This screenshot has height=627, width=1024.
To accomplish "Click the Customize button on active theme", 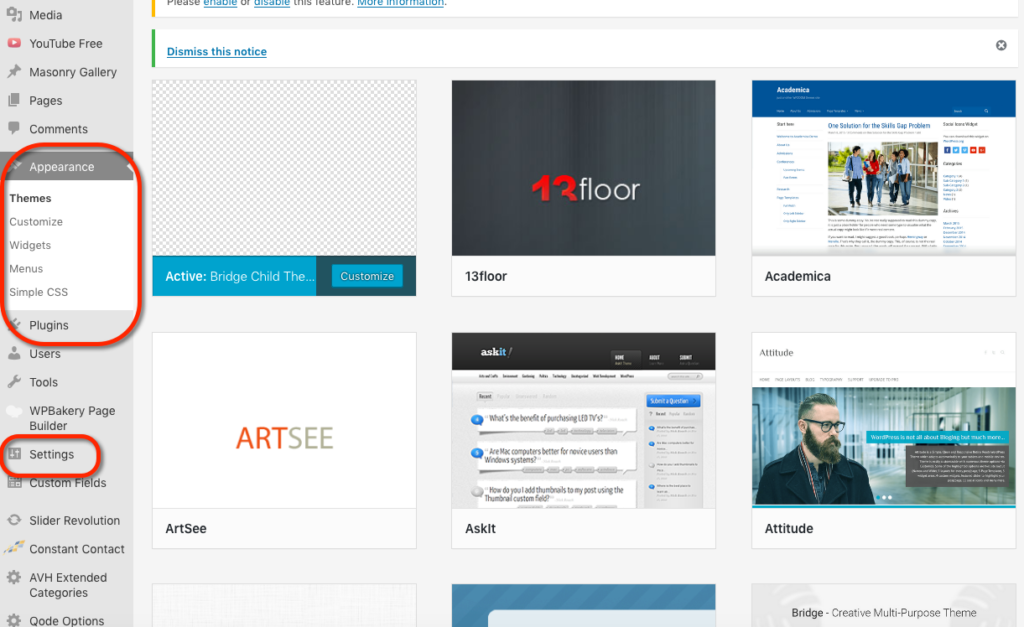I will click(368, 275).
